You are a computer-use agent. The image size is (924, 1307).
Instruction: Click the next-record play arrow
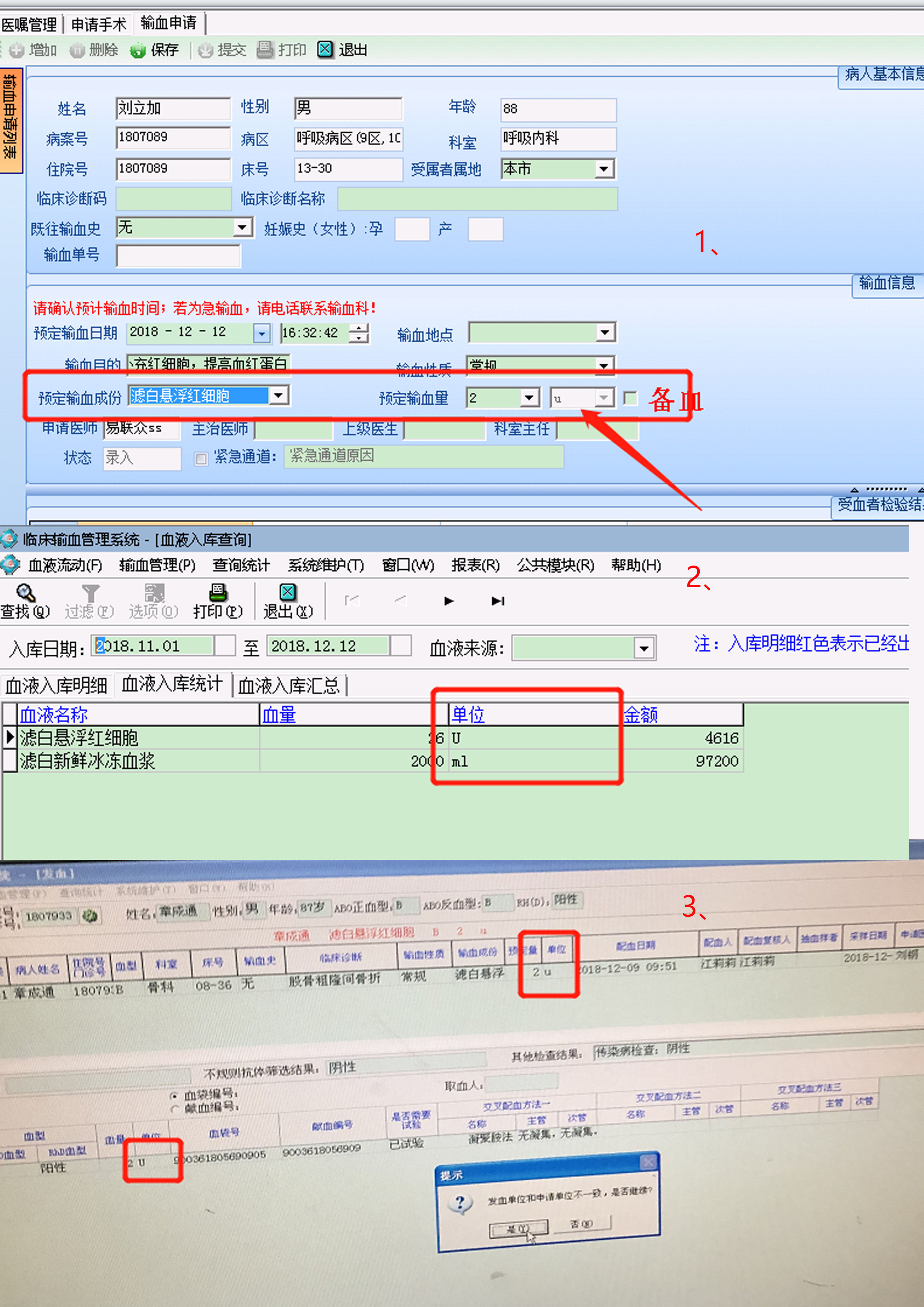[449, 601]
